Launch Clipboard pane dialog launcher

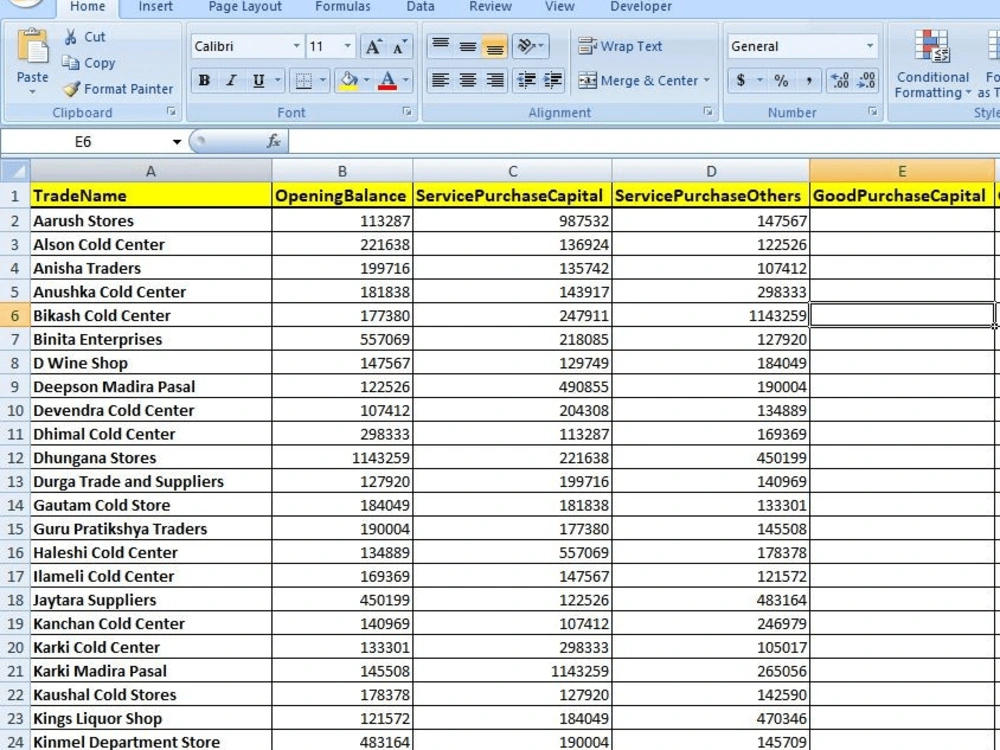(171, 112)
